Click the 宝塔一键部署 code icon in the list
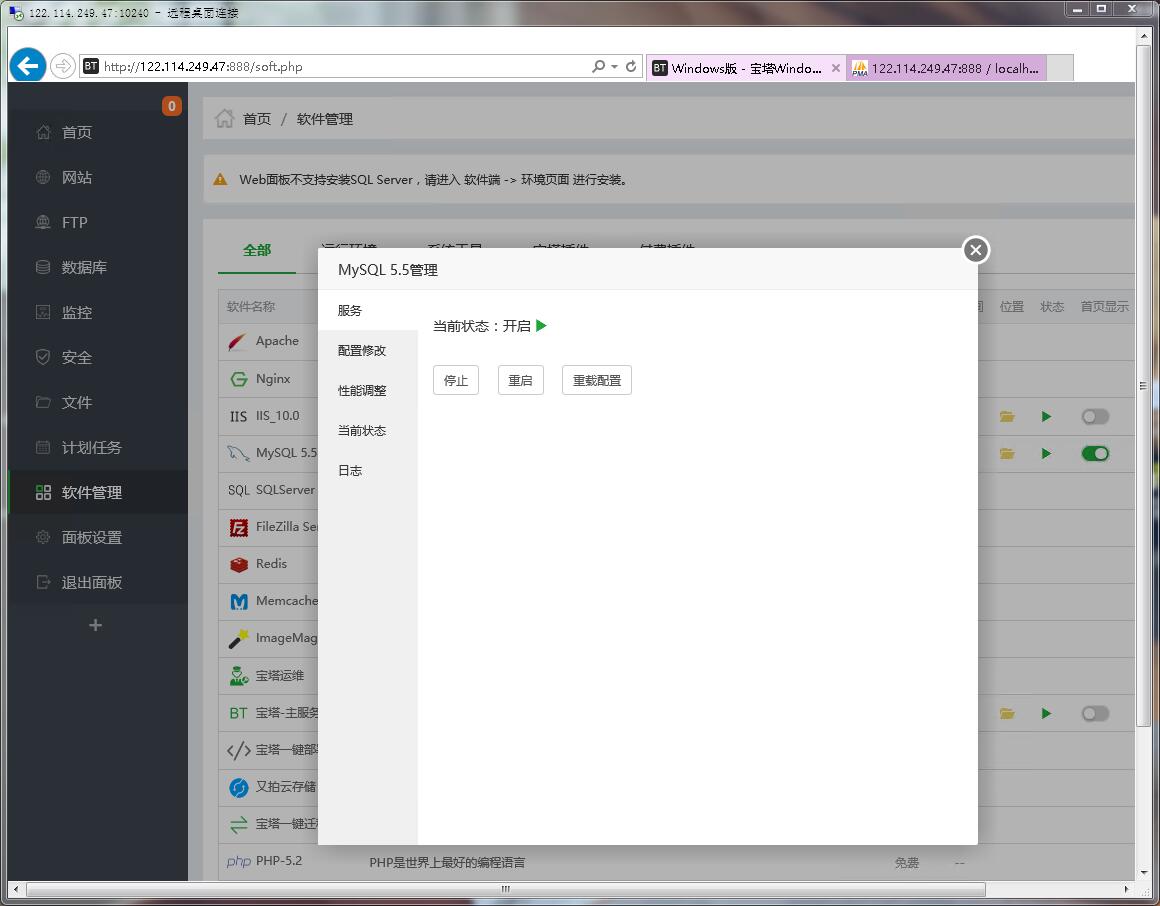This screenshot has width=1160, height=906. [x=238, y=751]
